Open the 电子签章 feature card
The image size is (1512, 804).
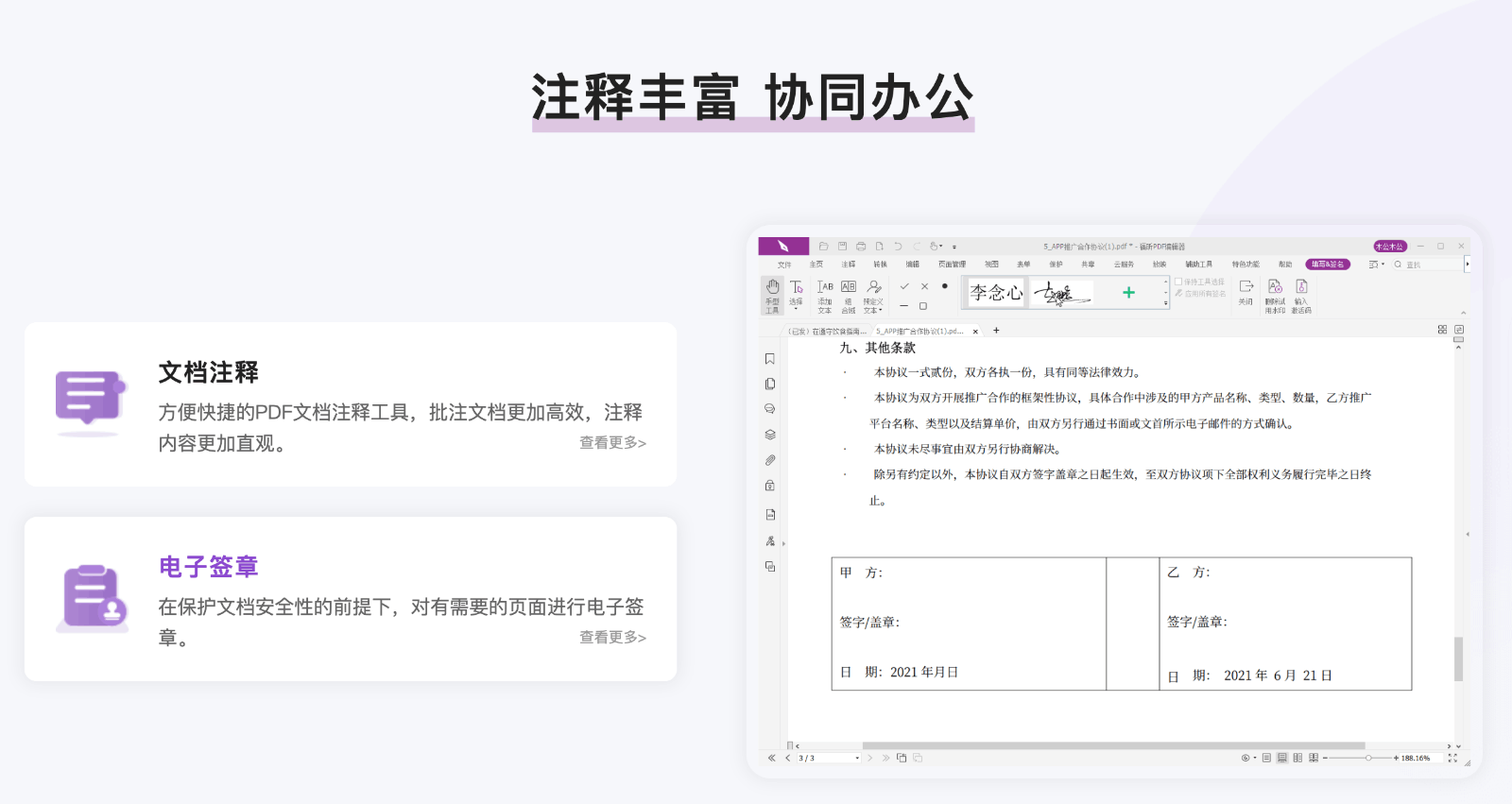click(351, 599)
